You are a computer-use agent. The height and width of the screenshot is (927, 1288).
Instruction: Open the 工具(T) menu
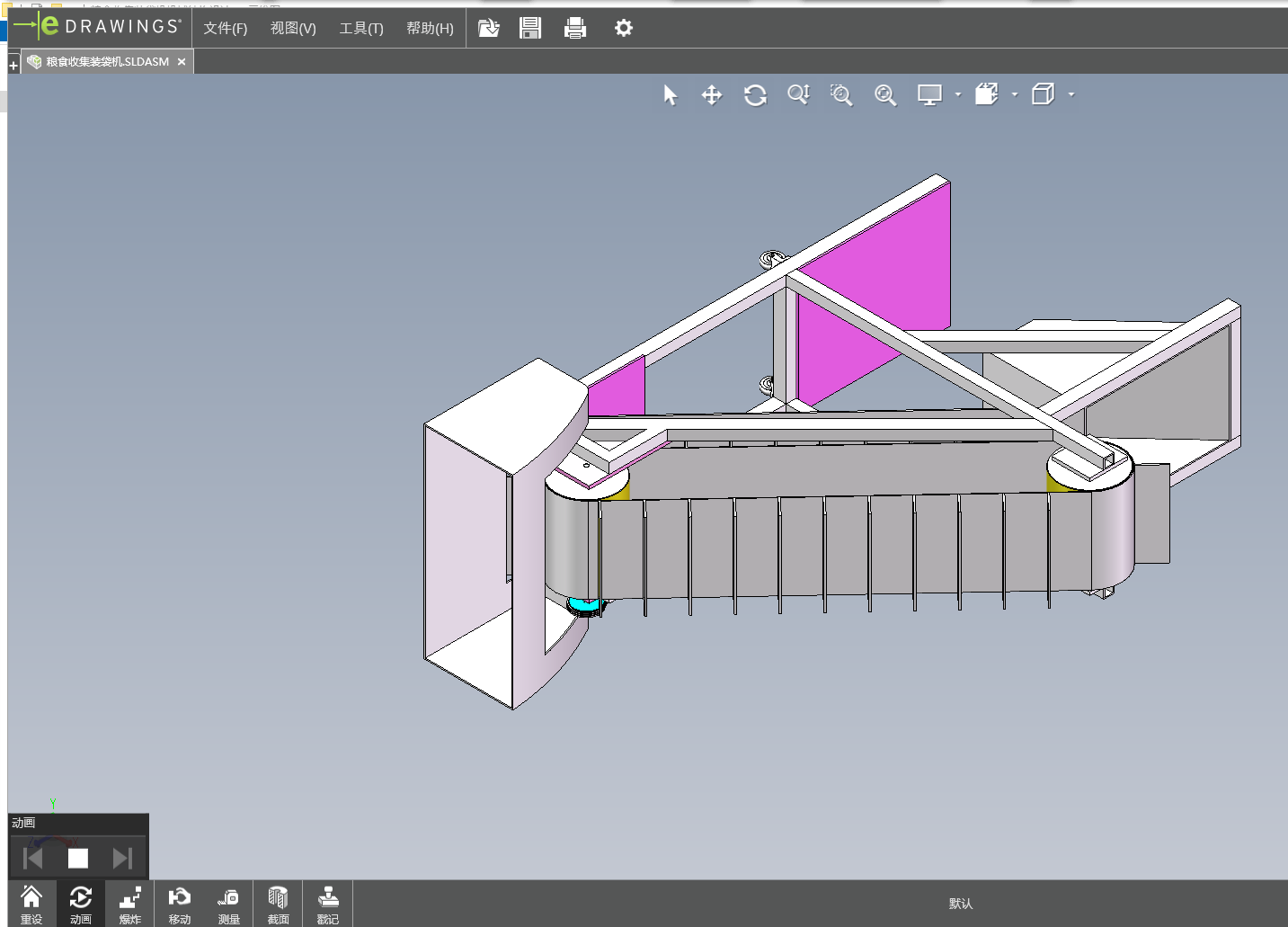(x=361, y=28)
